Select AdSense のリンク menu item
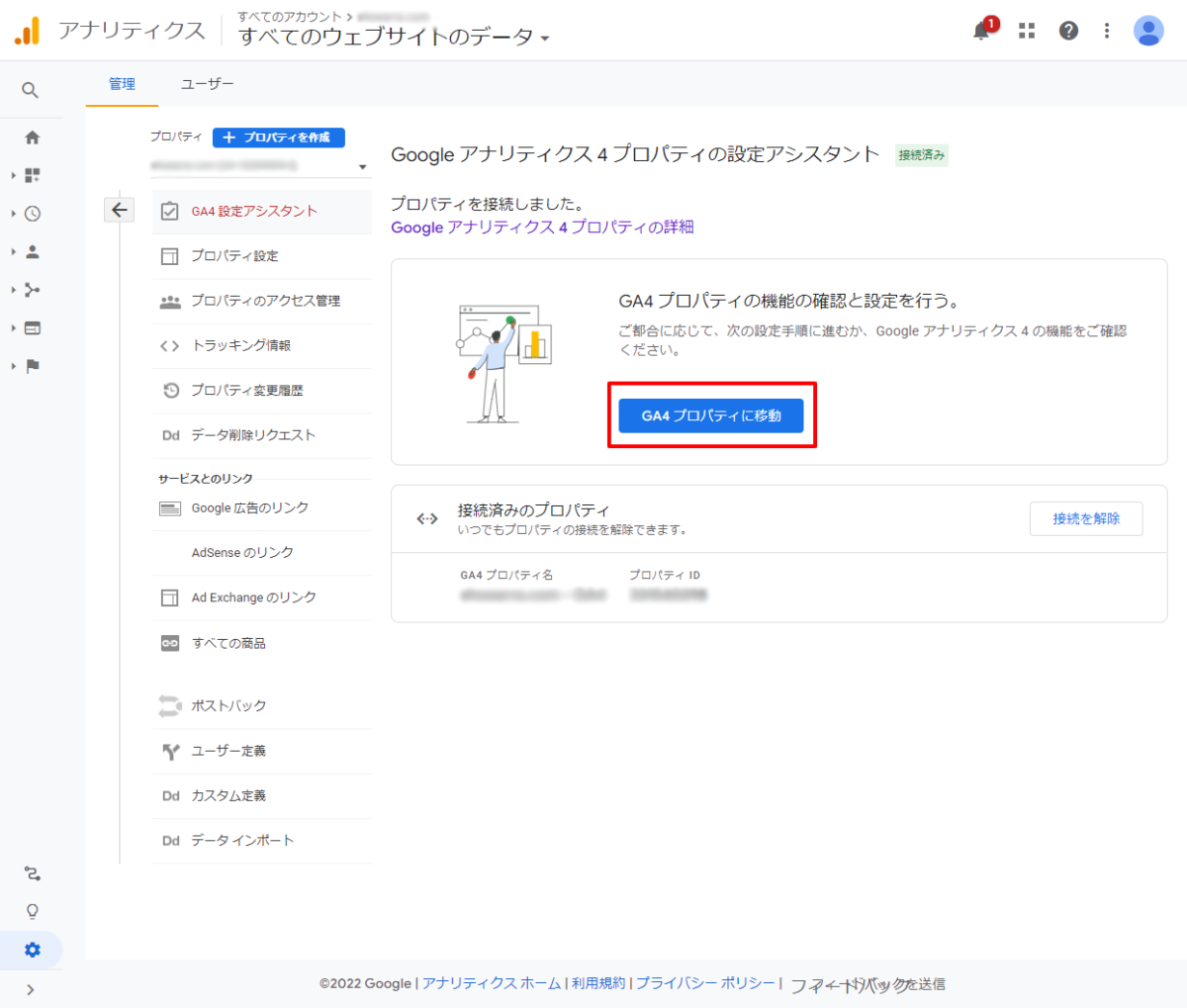This screenshot has width=1187, height=1008. click(262, 553)
